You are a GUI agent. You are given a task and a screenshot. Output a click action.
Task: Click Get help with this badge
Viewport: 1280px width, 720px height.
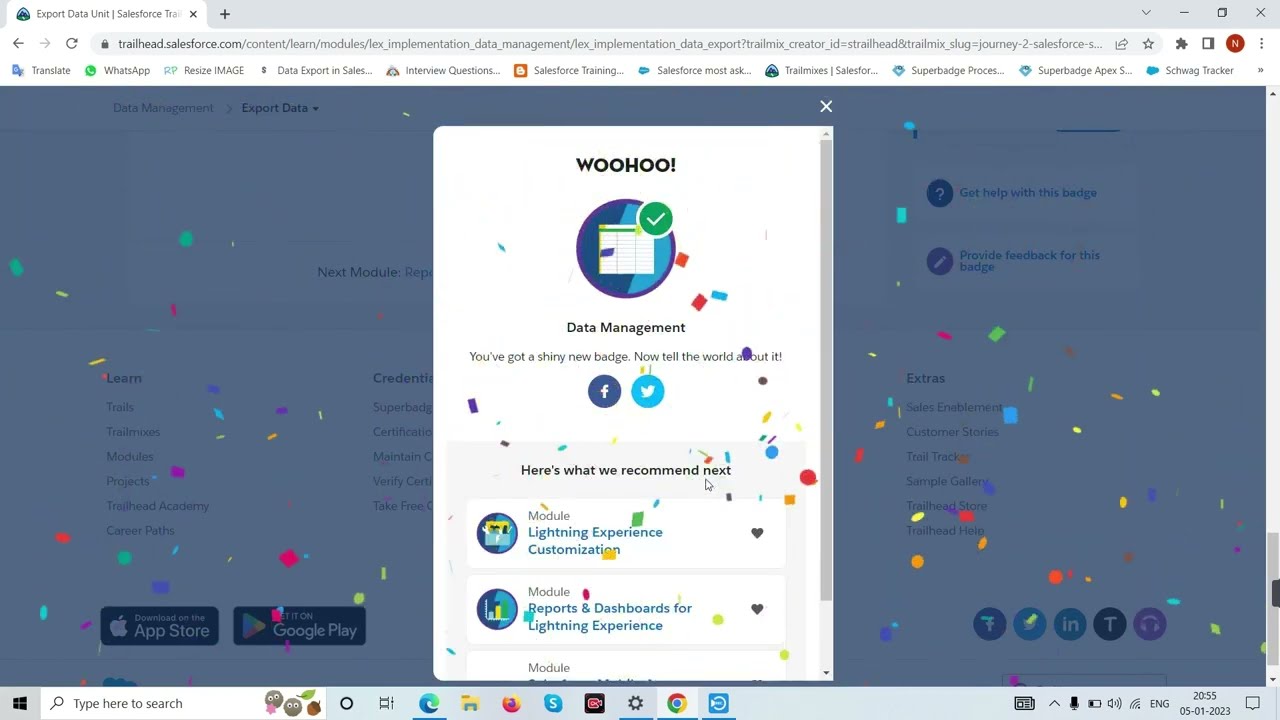pyautogui.click(x=1028, y=193)
